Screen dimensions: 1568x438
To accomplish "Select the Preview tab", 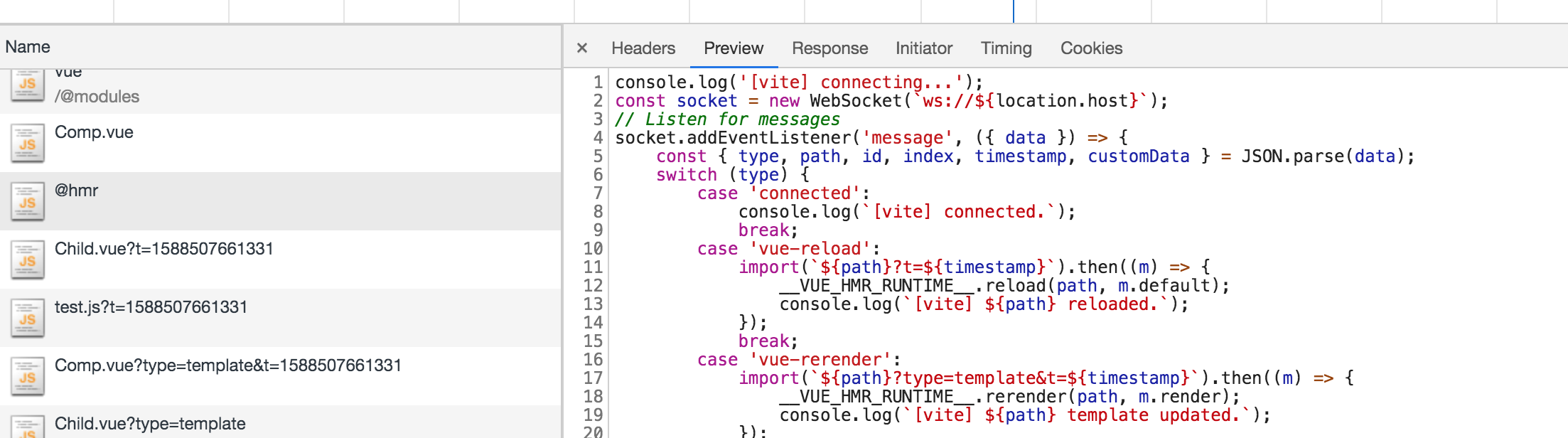I will pos(734,48).
